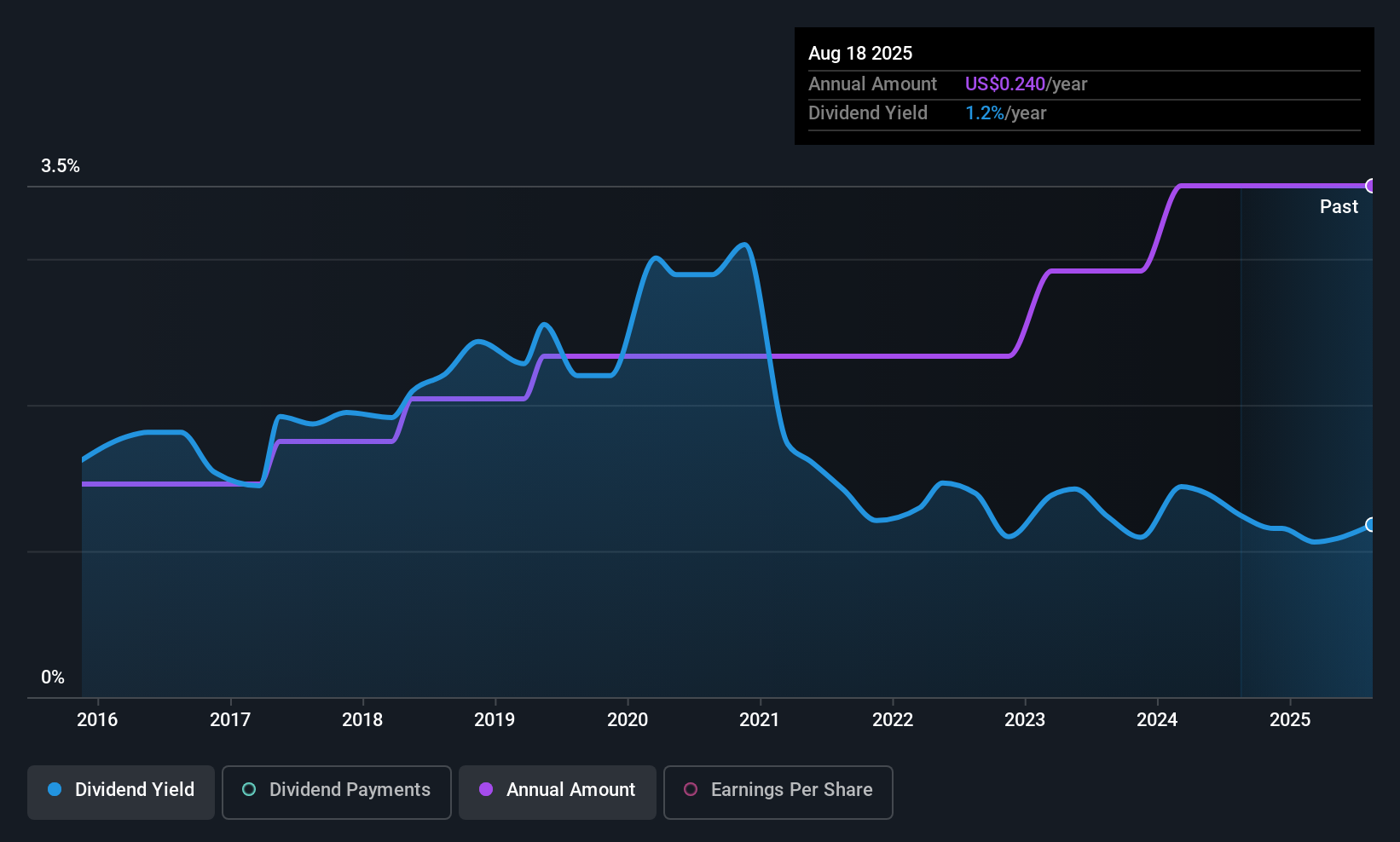This screenshot has width=1400, height=842.
Task: Click the "Past" region label
Action: [1339, 207]
